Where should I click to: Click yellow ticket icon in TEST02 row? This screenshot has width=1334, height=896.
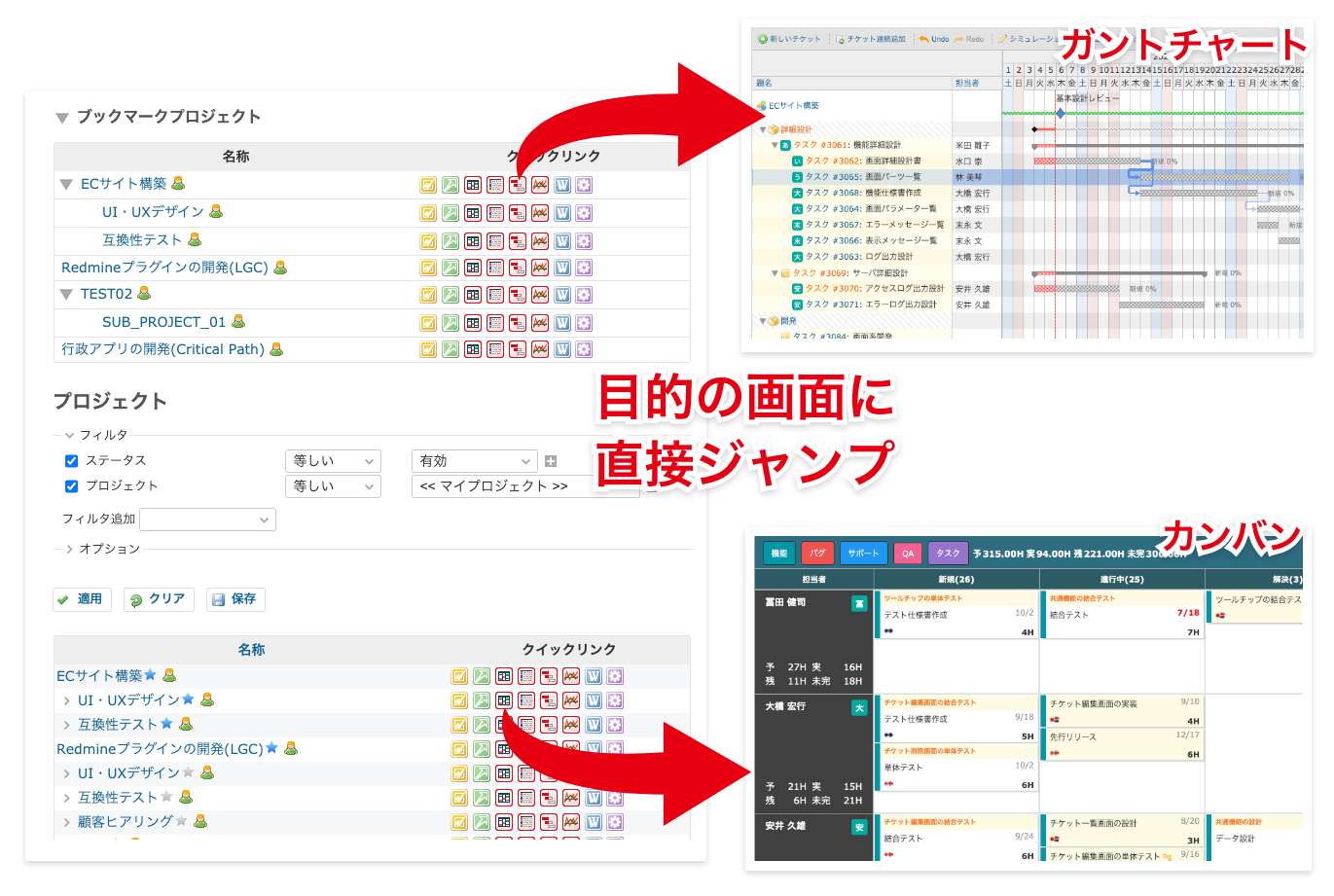pyautogui.click(x=428, y=295)
